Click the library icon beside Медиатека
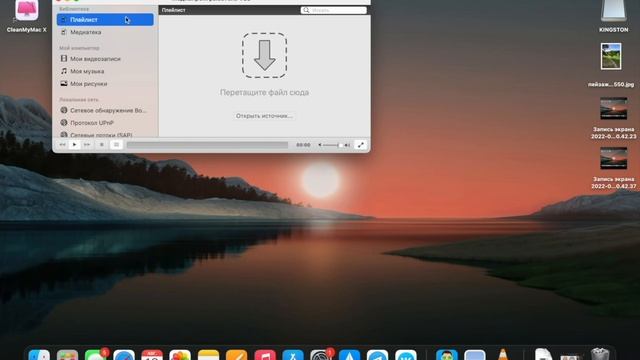This screenshot has height=360, width=640. click(x=64, y=32)
